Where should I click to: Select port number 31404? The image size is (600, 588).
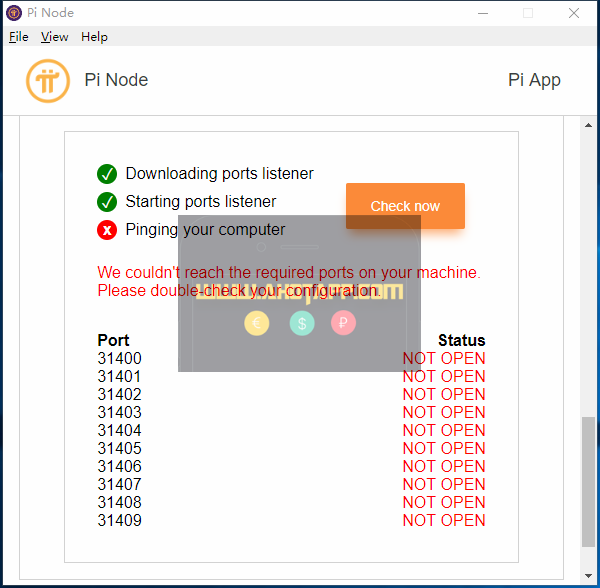coord(119,430)
